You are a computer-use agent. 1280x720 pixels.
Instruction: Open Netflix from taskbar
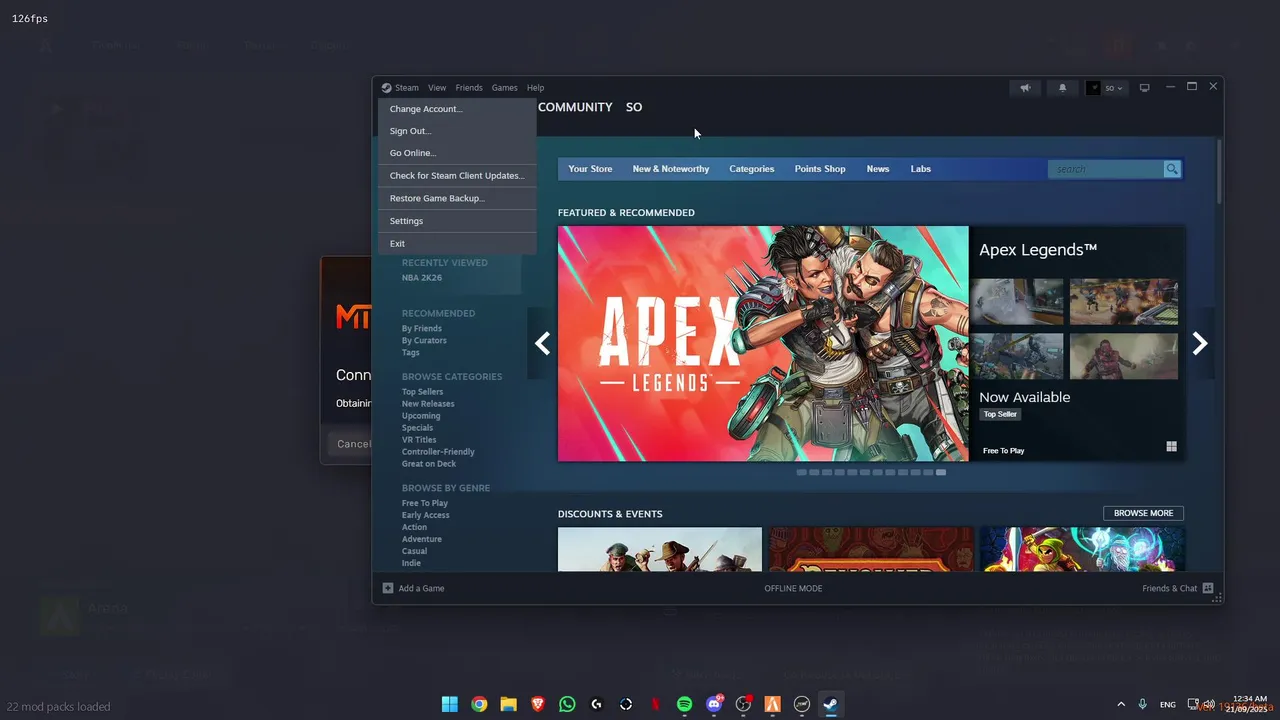pos(655,704)
